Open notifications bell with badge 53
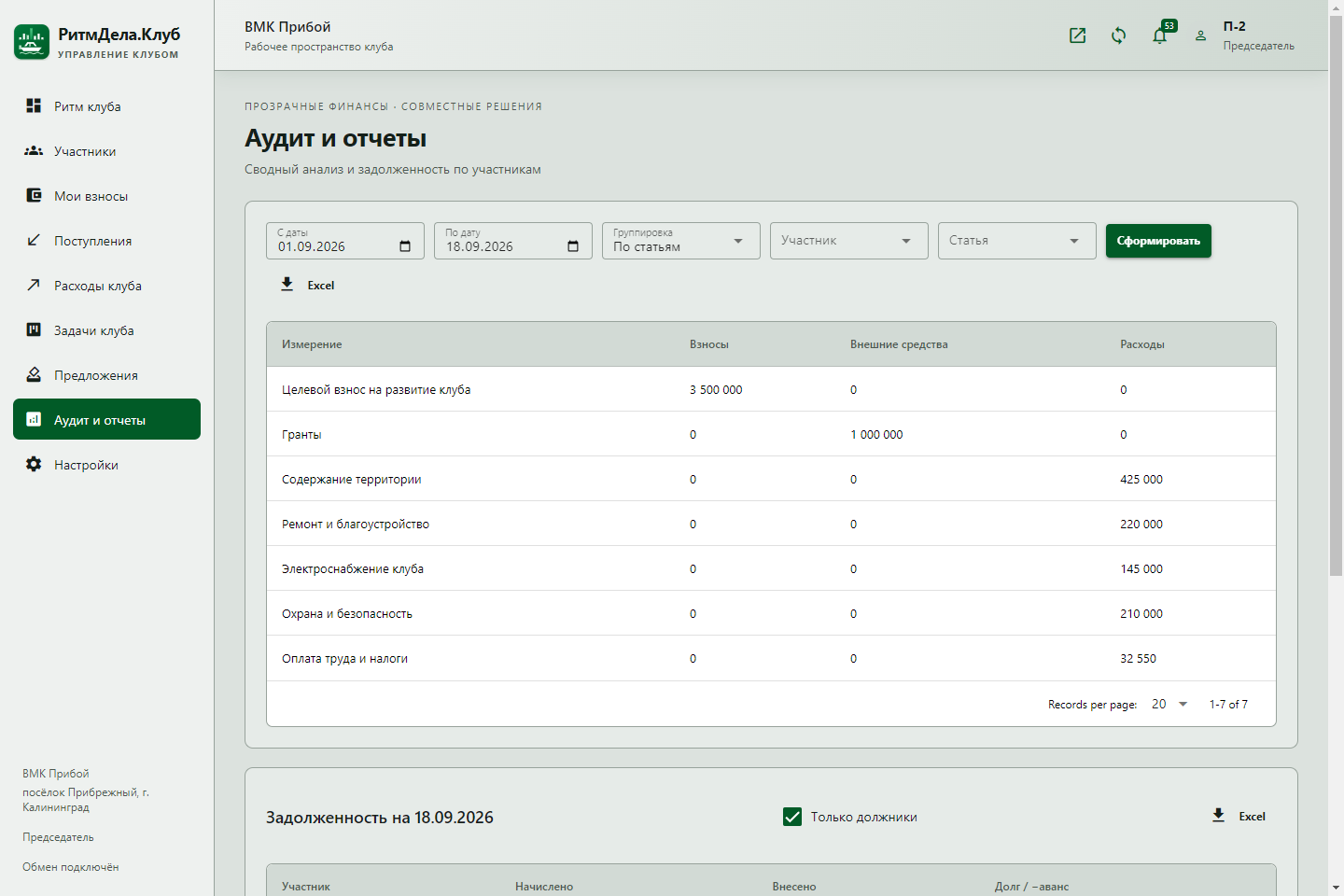The width and height of the screenshot is (1344, 896). 1160,35
